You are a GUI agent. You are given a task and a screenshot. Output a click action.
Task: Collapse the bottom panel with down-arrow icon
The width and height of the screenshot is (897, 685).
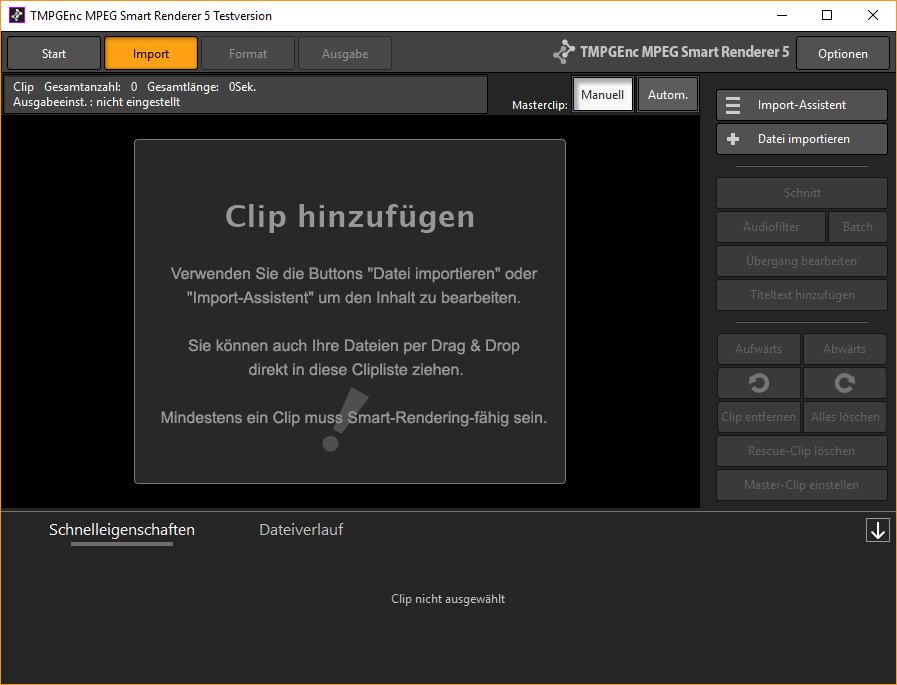coord(877,531)
